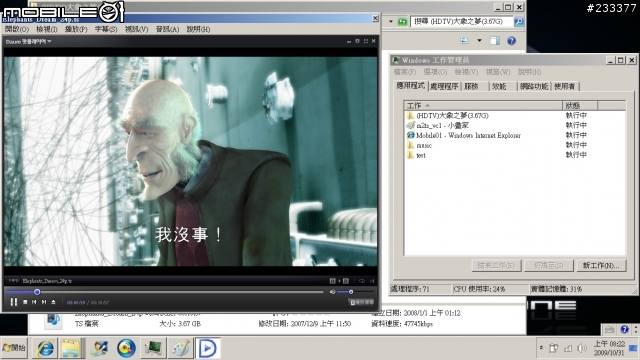Switch to 應用程式 tab in Task Manager

[411, 86]
